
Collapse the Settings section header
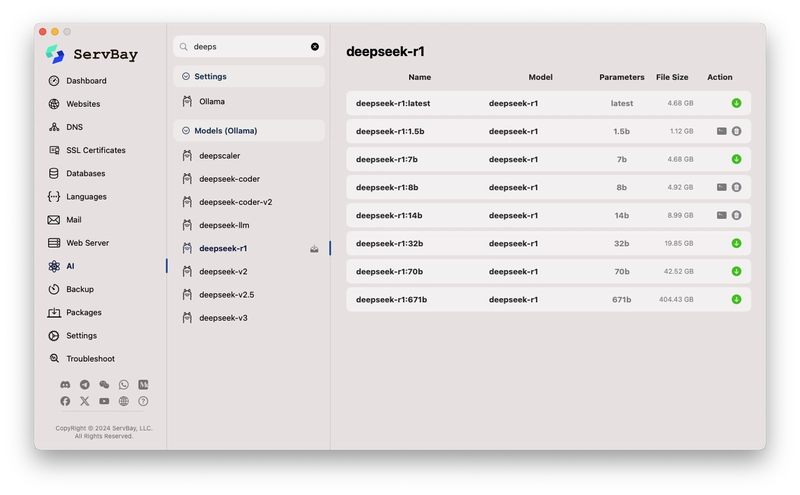249,76
